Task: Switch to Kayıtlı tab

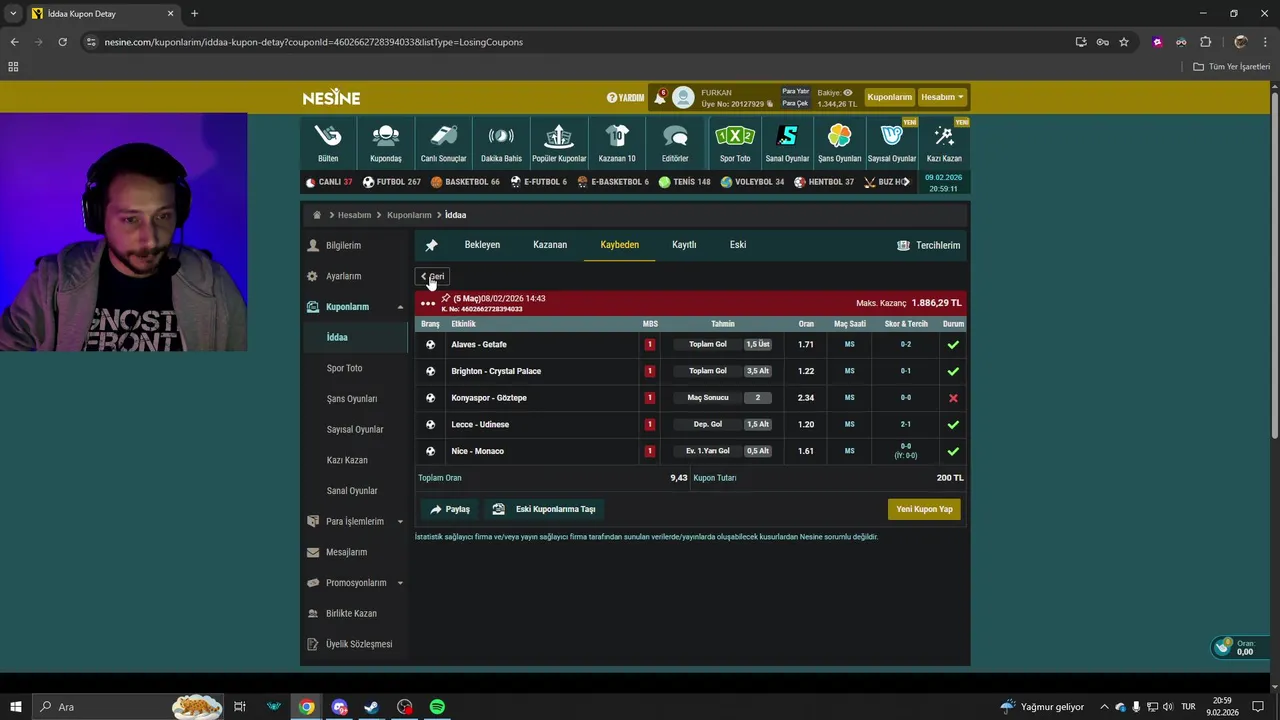Action: [684, 245]
